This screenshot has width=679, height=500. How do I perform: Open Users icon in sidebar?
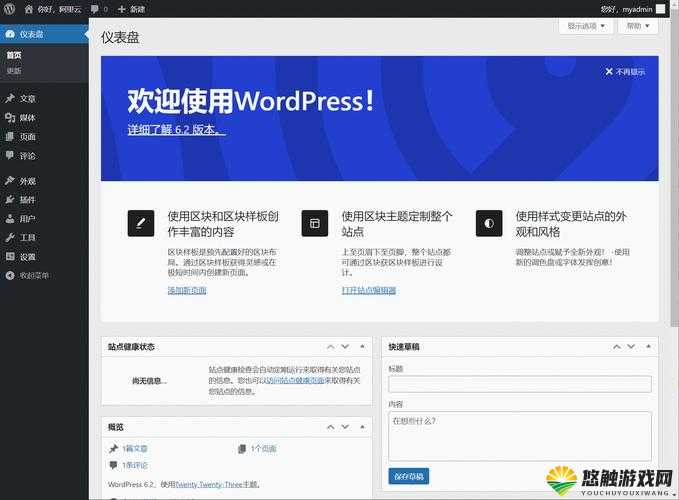click(x=10, y=219)
